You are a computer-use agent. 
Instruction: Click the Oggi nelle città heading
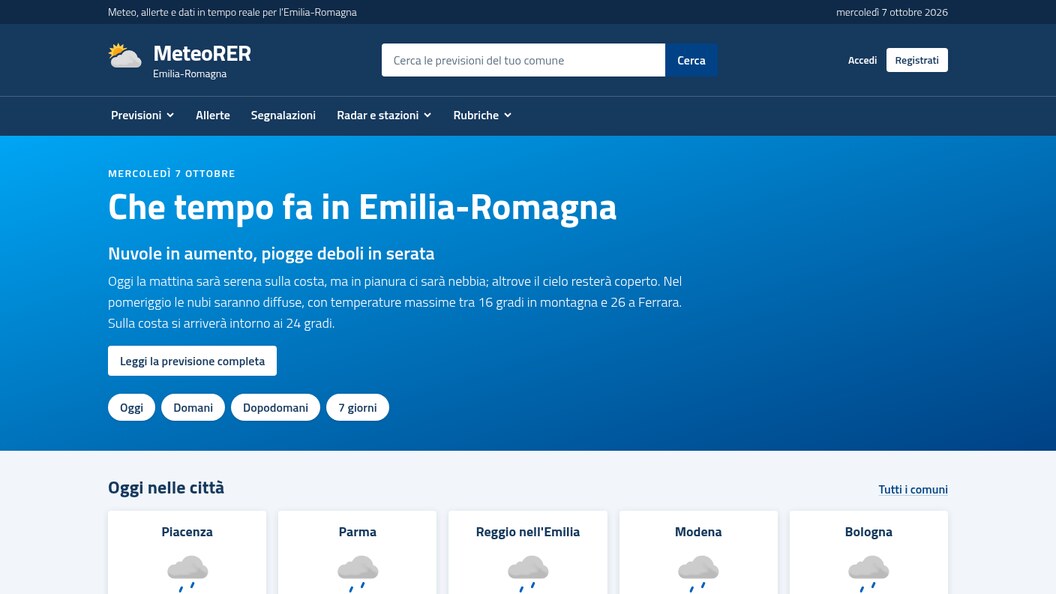pos(166,488)
